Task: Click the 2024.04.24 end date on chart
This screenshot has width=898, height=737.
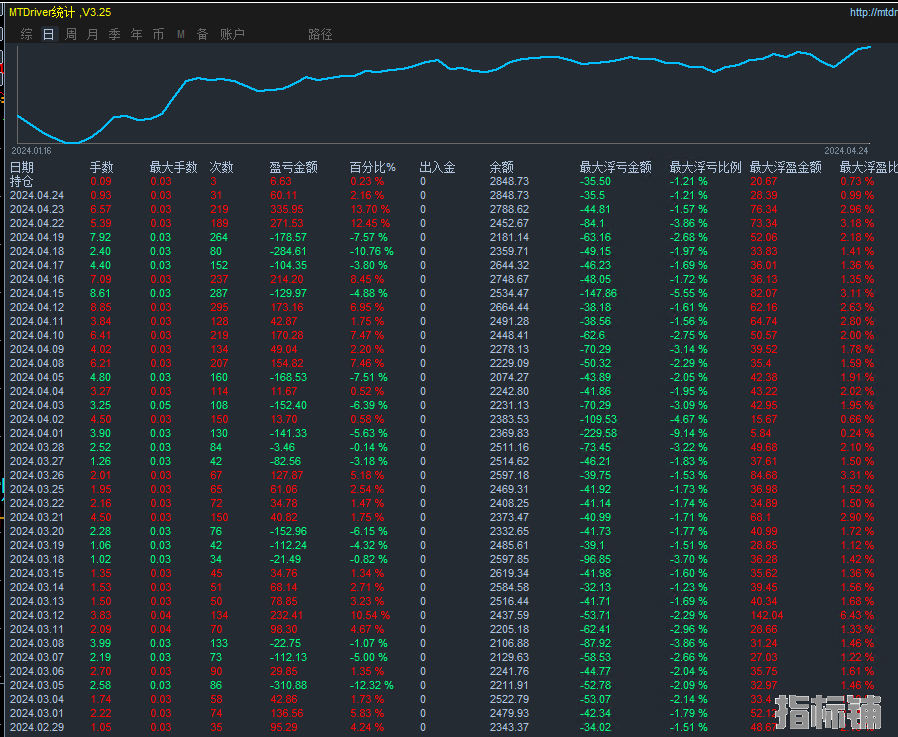Action: [846, 150]
